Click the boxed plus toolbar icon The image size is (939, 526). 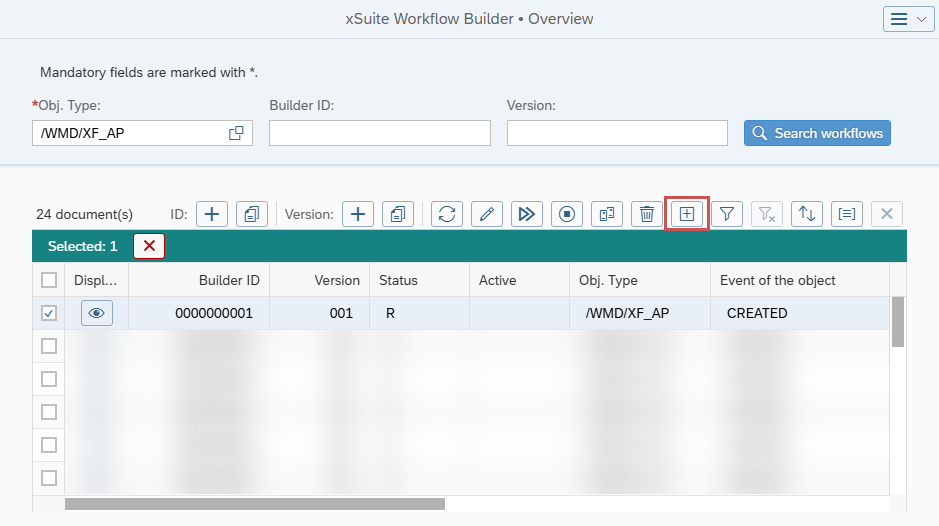[x=687, y=214]
